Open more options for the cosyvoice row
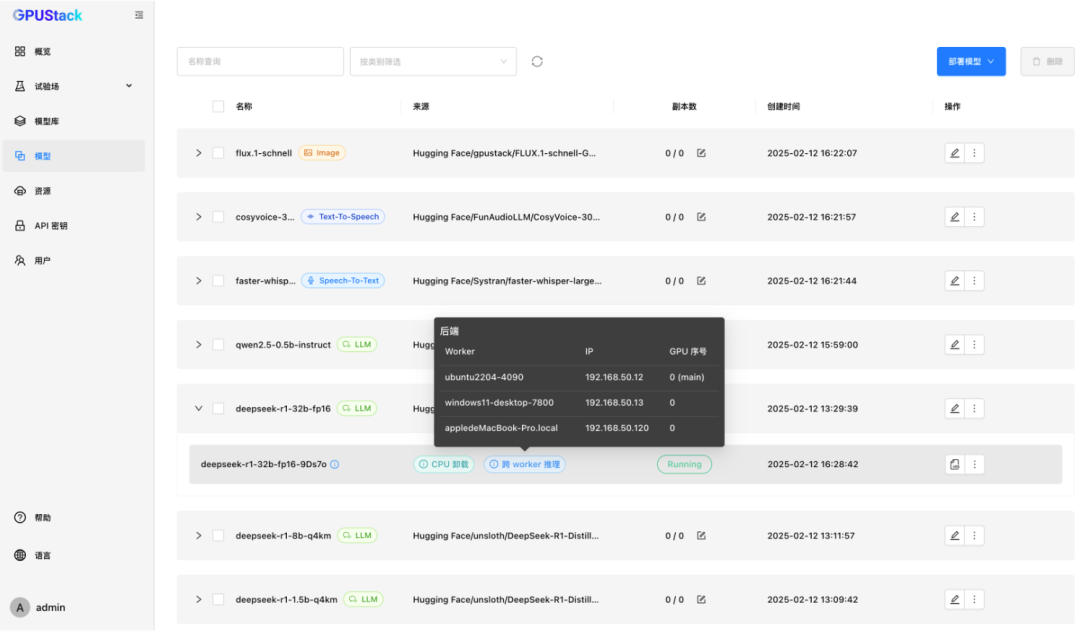Screen dimensions: 1080x634 975,217
